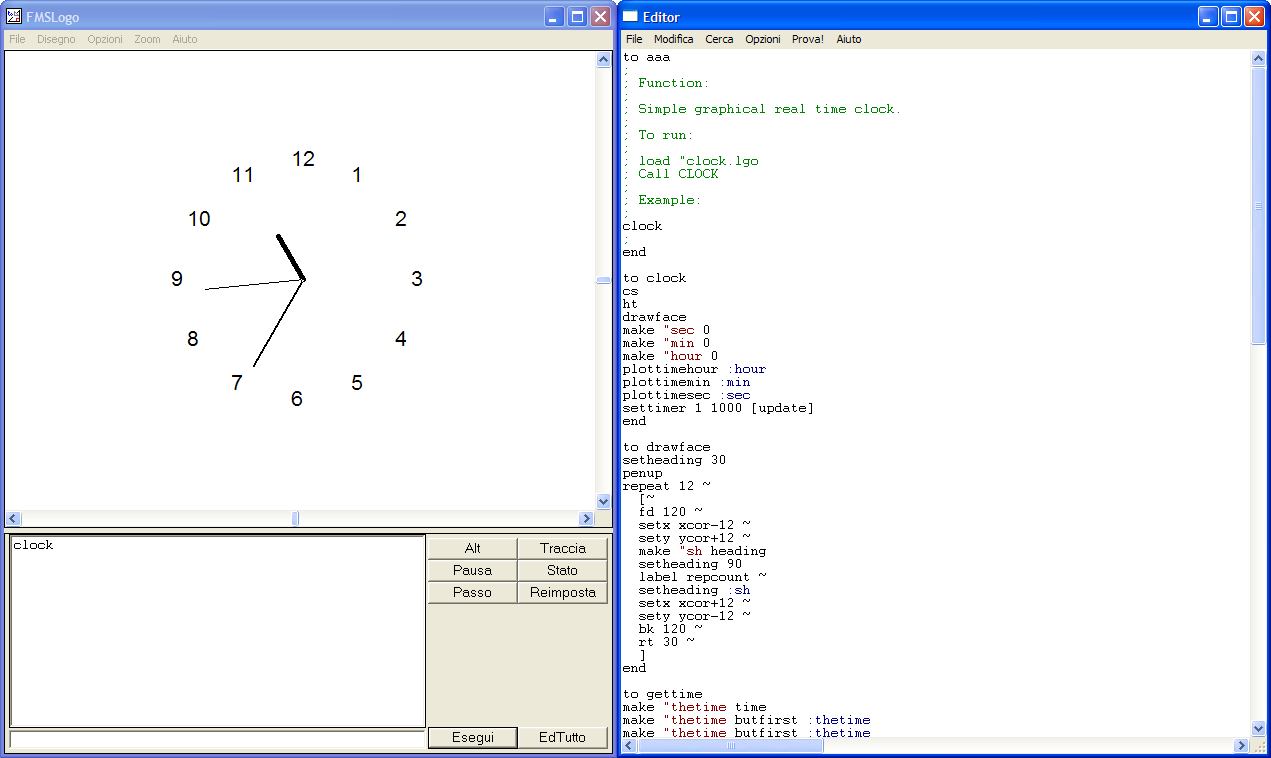
Task: Open Aiuto menu in Editor window
Action: 849,39
